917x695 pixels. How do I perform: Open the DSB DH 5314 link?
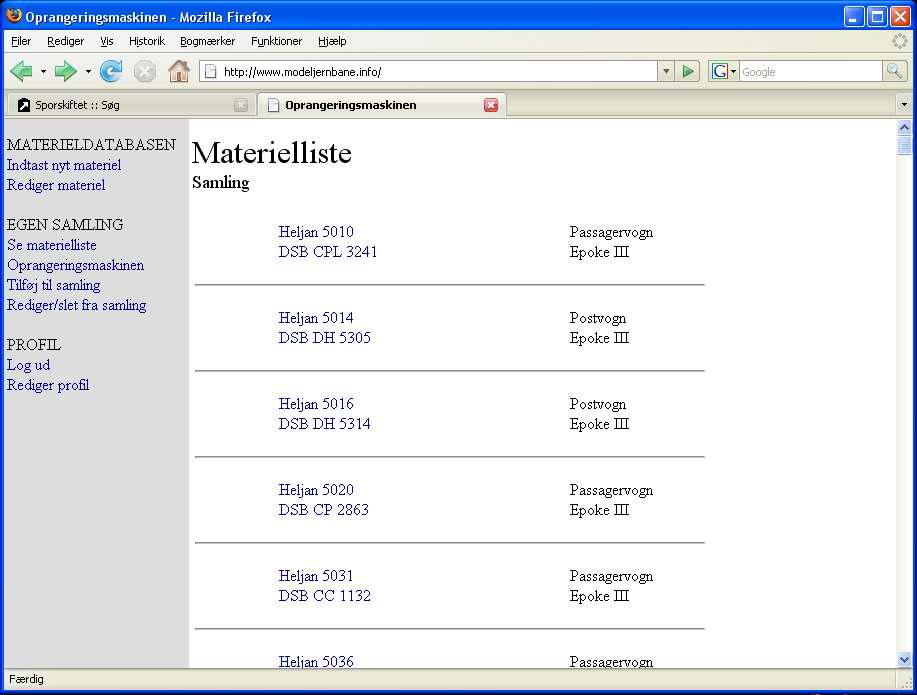pyautogui.click(x=325, y=424)
